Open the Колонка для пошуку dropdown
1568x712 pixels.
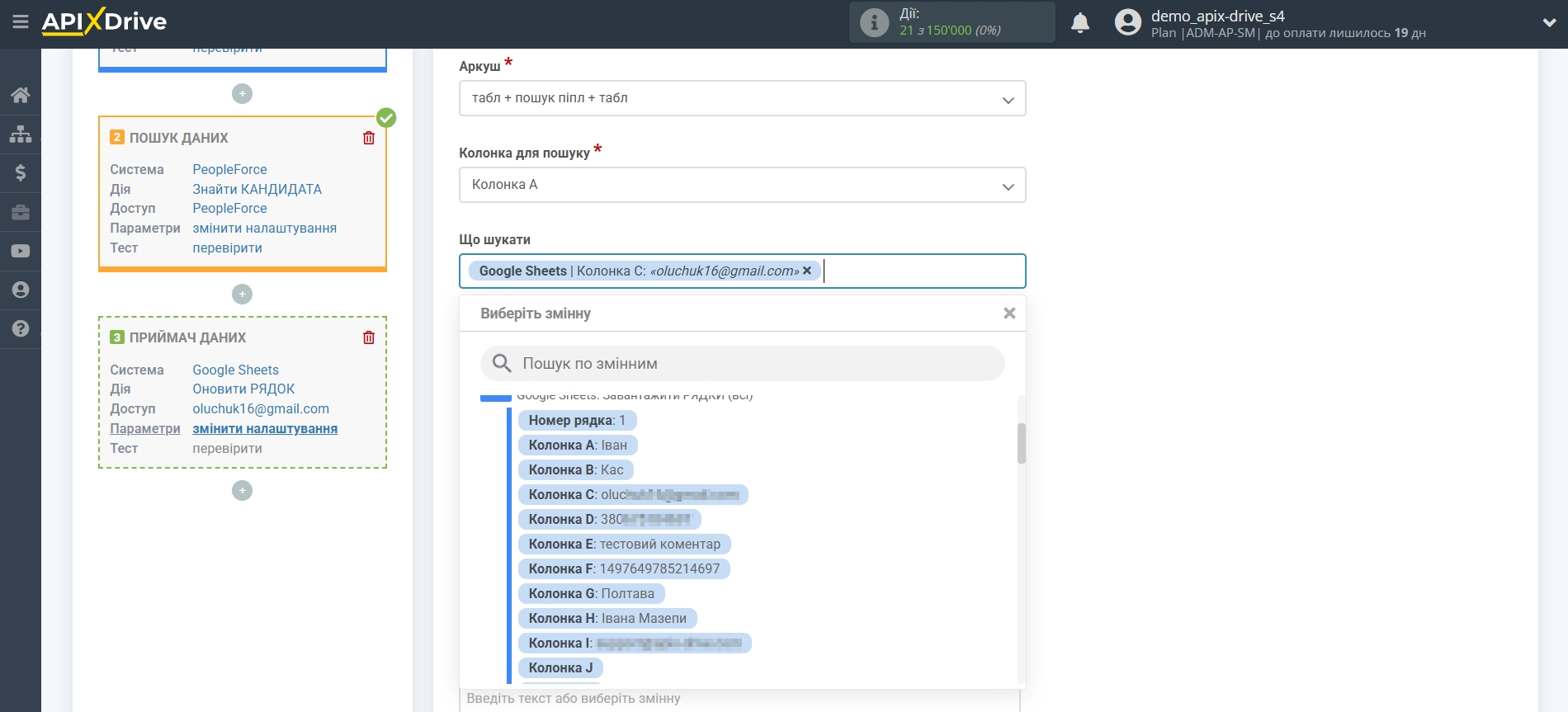pyautogui.click(x=742, y=185)
